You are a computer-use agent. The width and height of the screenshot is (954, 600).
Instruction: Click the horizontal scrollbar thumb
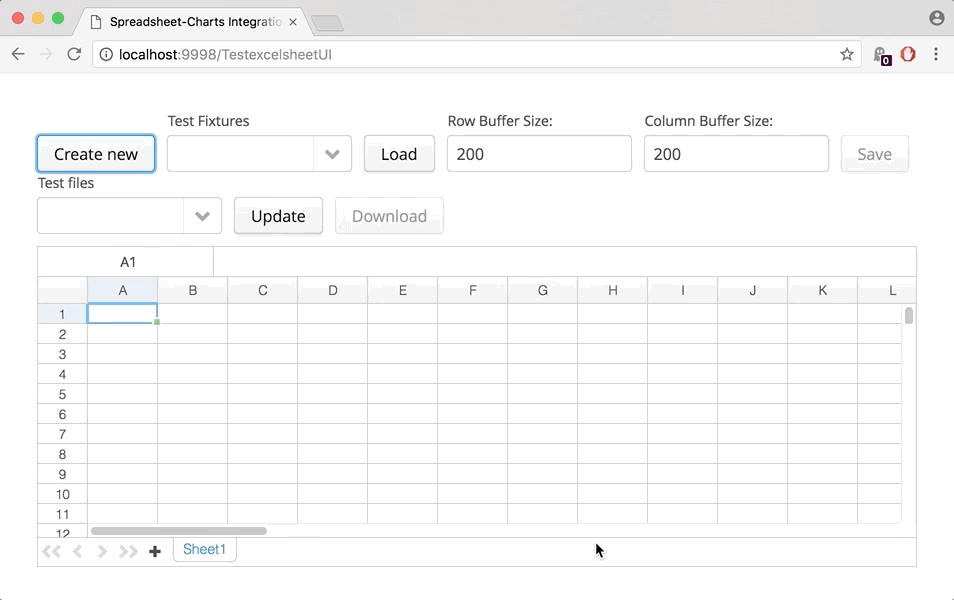pos(179,531)
